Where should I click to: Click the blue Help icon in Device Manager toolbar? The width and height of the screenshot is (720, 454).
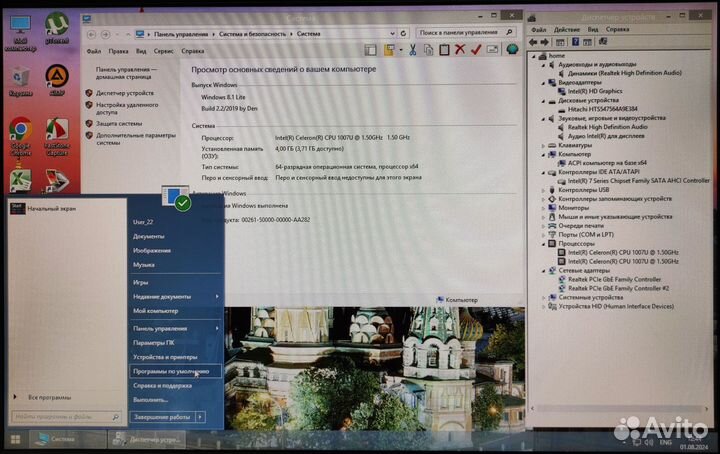[x=575, y=42]
